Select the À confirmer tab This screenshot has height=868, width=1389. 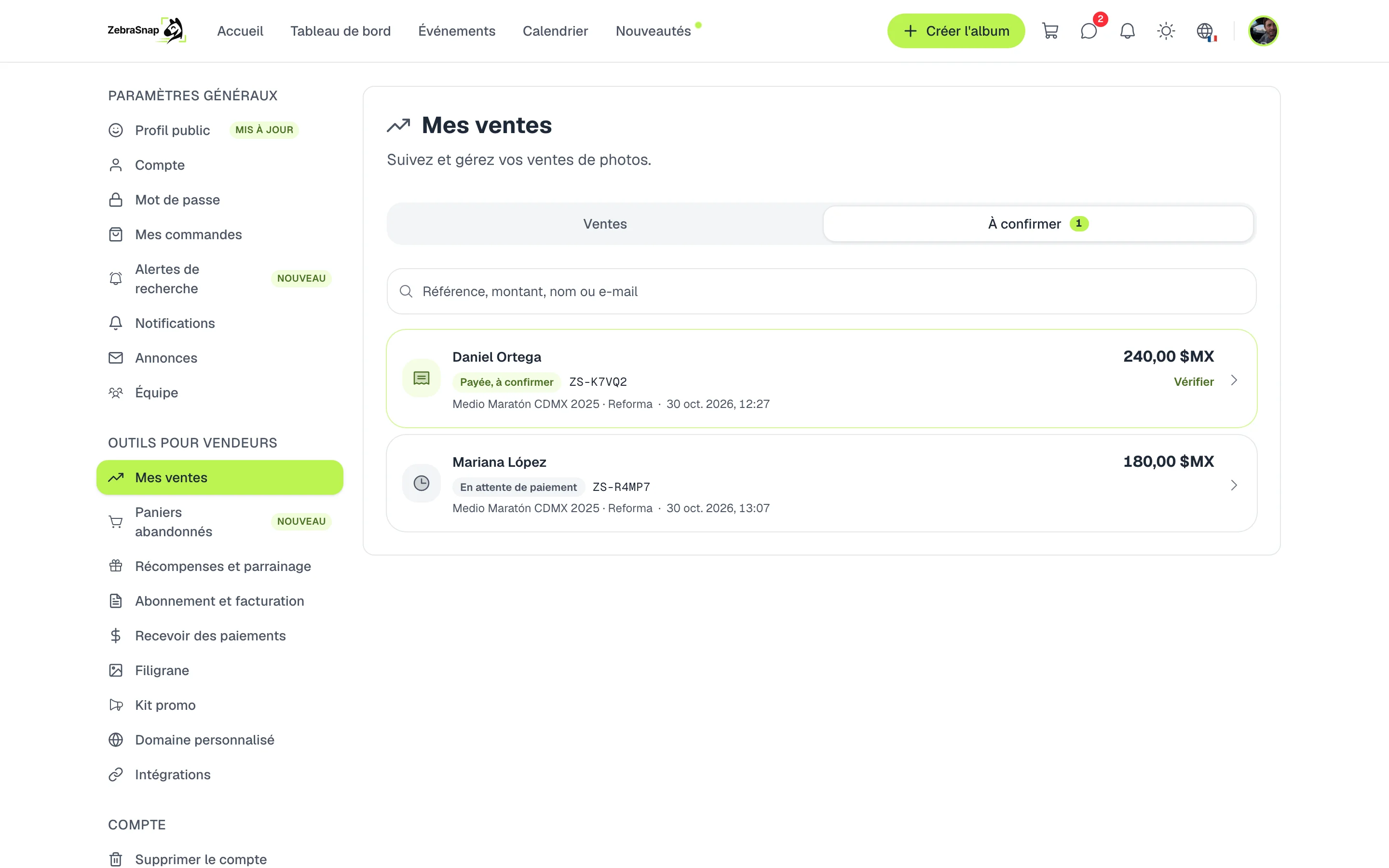coord(1038,224)
